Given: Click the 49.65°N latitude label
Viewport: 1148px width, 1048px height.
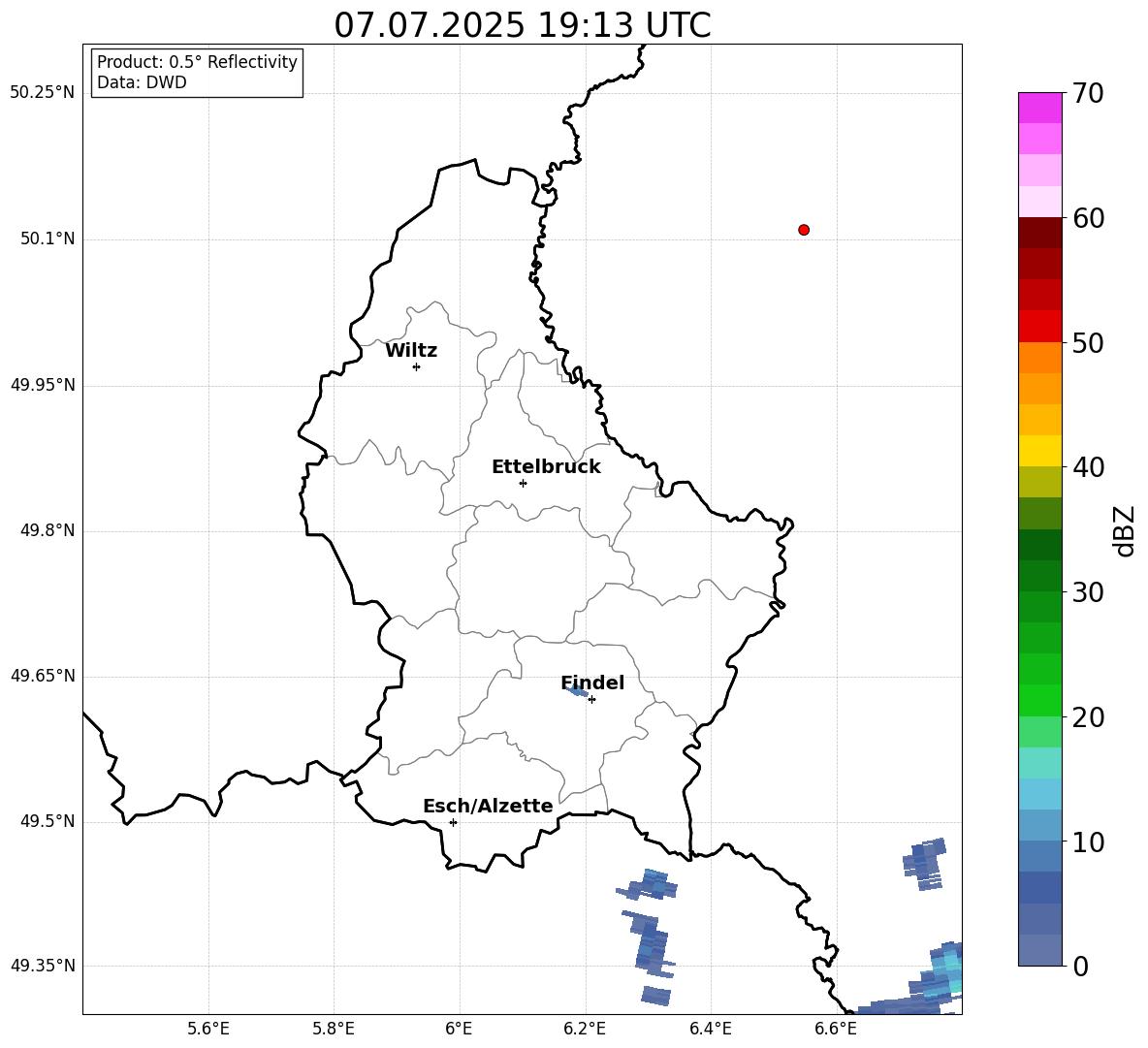Looking at the screenshot, I should pos(43,675).
